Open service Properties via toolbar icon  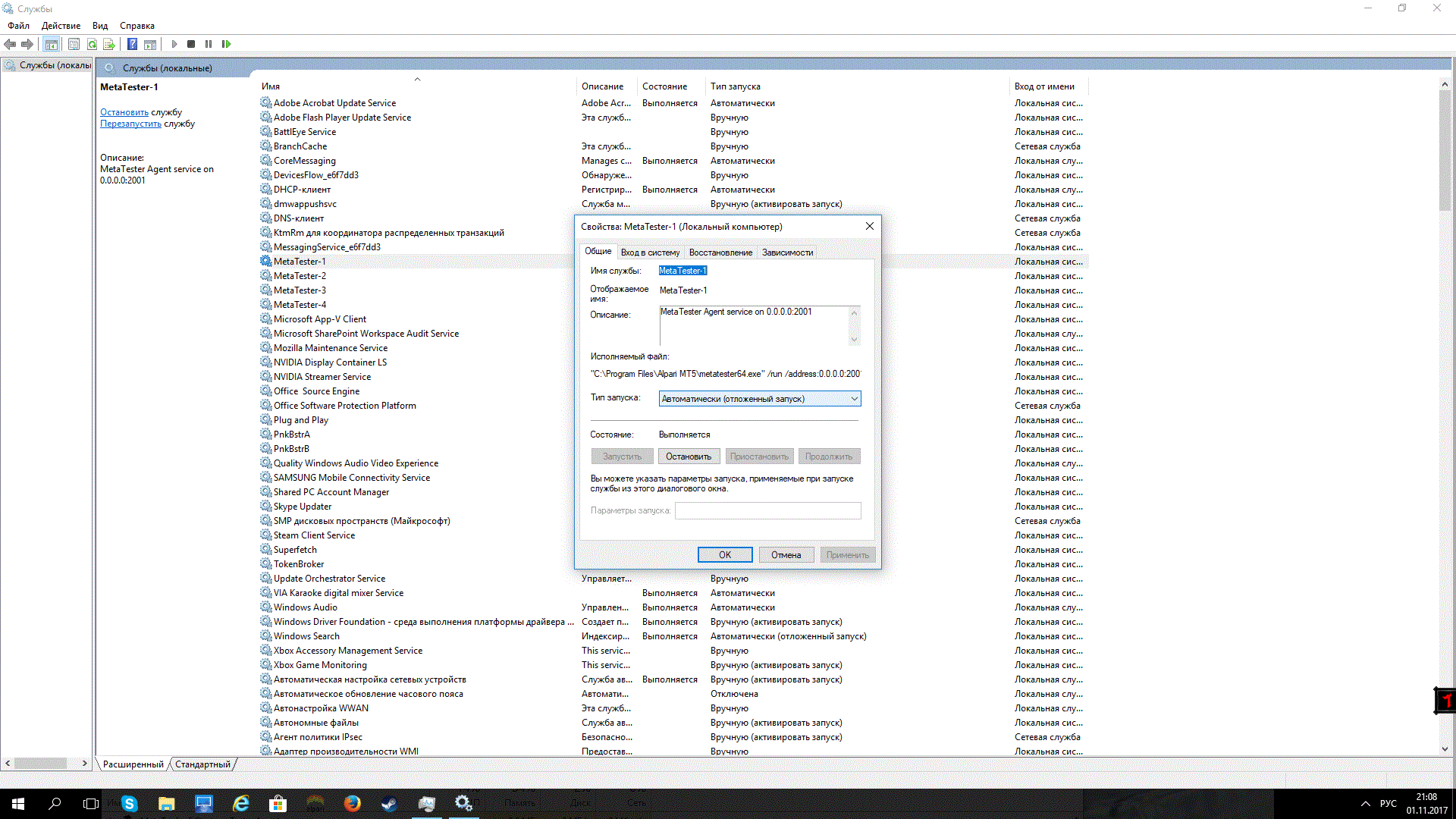pyautogui.click(x=74, y=44)
